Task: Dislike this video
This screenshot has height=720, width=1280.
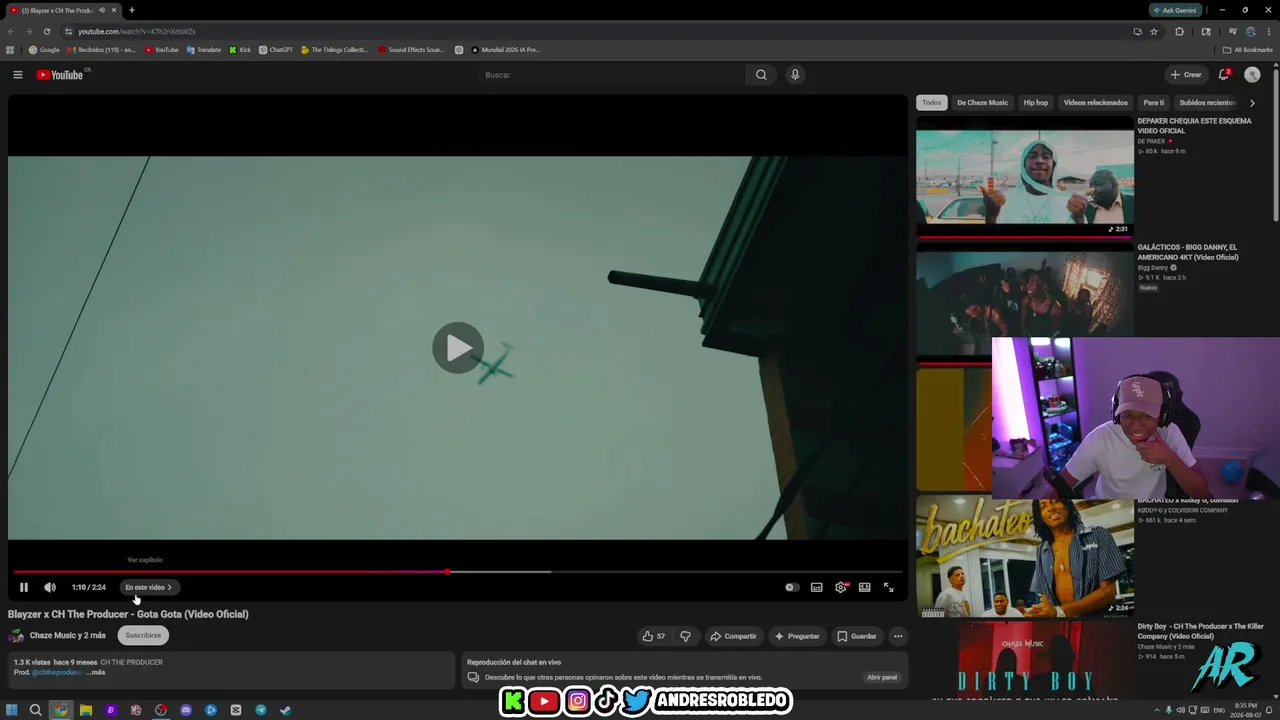Action: (x=685, y=636)
